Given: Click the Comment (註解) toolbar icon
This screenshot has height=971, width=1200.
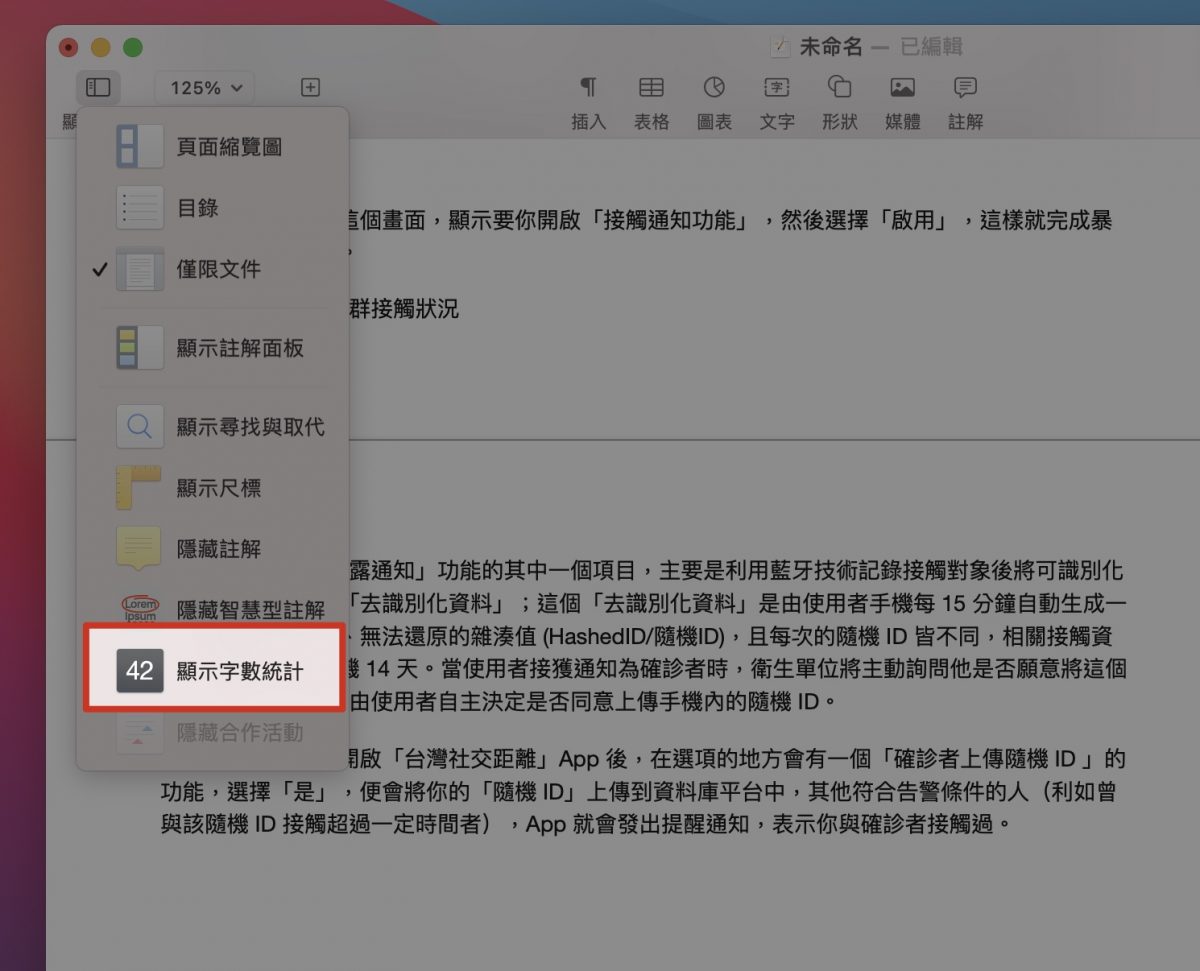Looking at the screenshot, I should [965, 87].
